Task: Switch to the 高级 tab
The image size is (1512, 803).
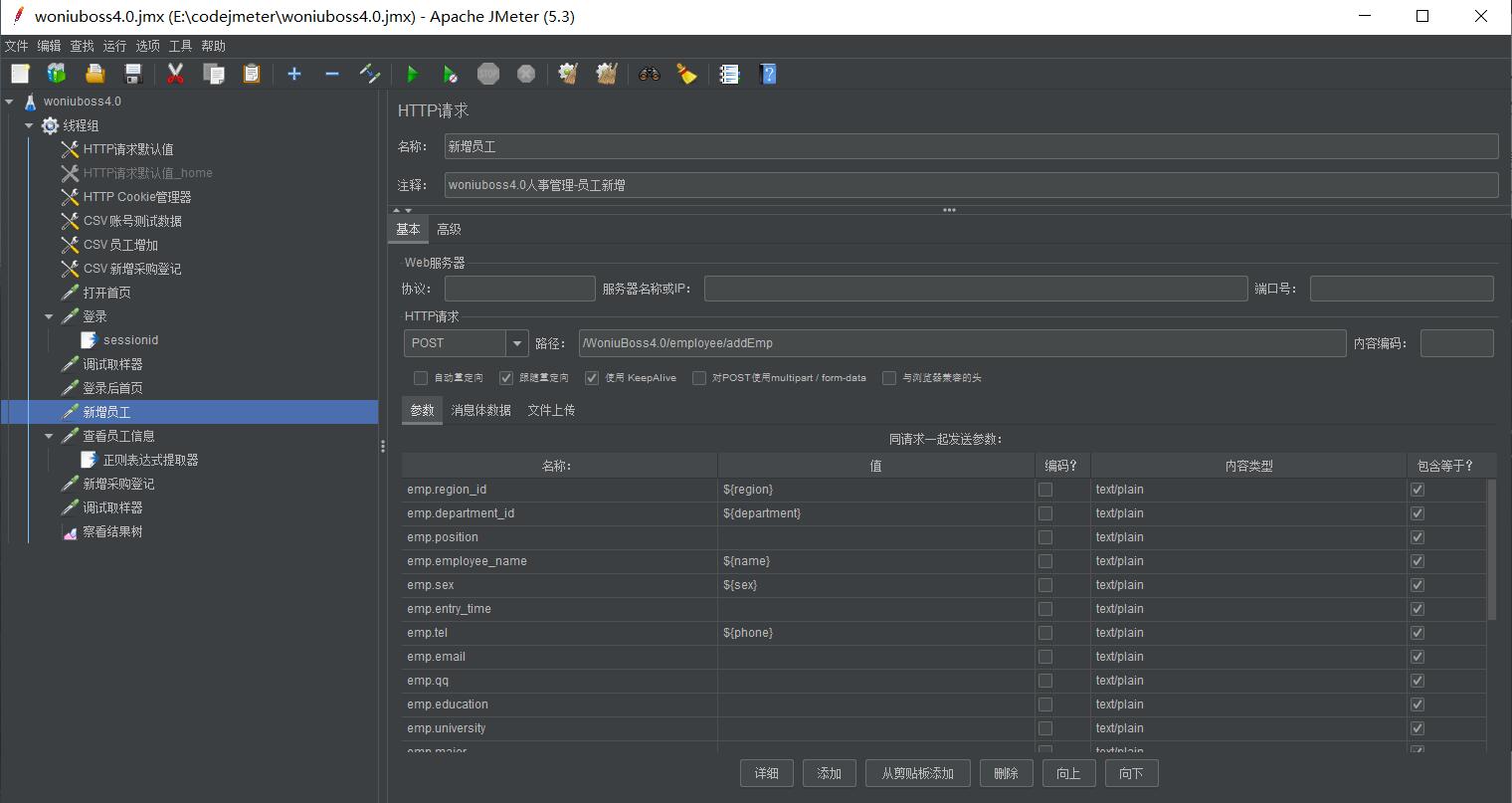Action: coord(449,229)
